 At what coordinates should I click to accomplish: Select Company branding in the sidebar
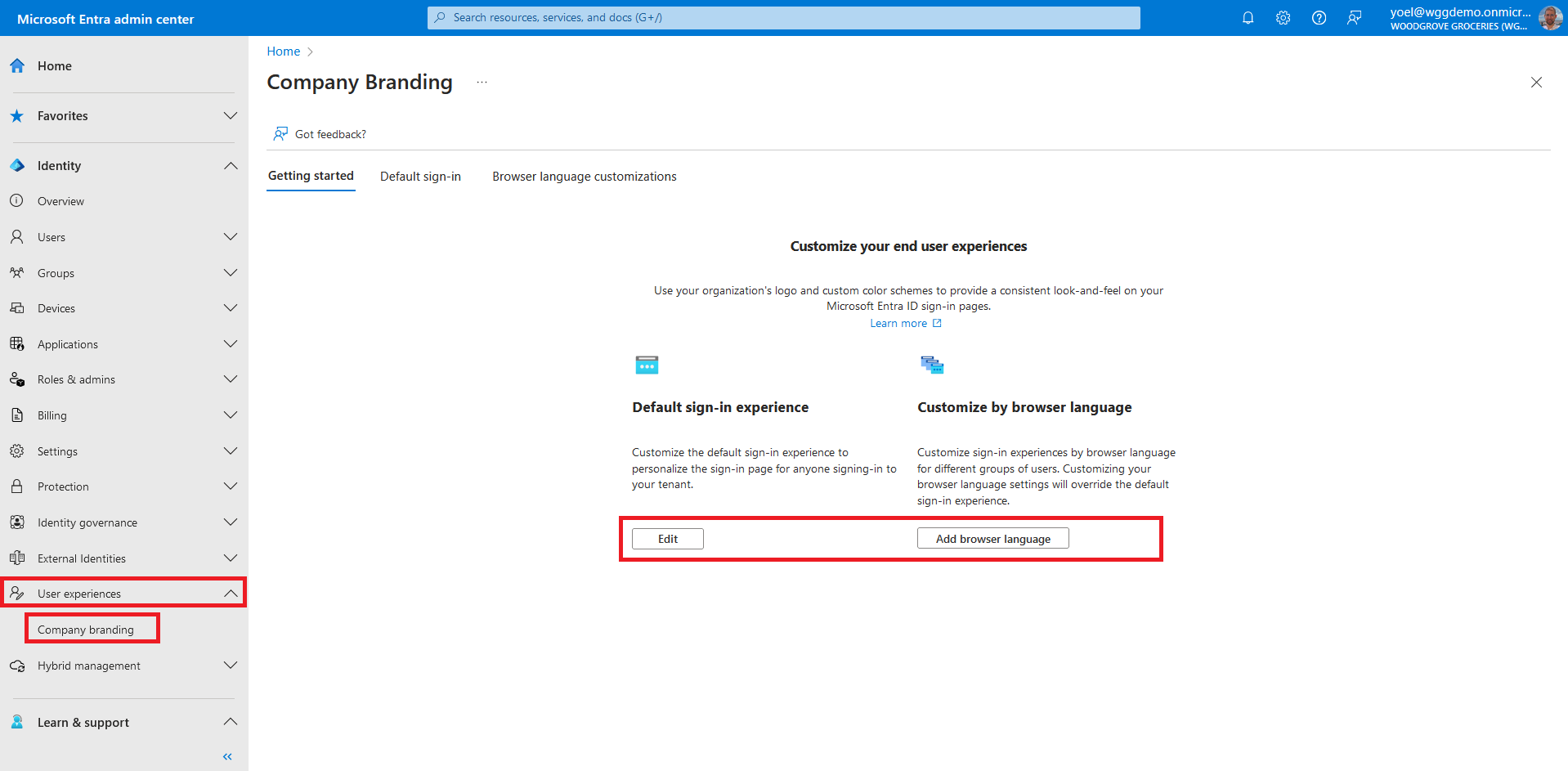86,630
